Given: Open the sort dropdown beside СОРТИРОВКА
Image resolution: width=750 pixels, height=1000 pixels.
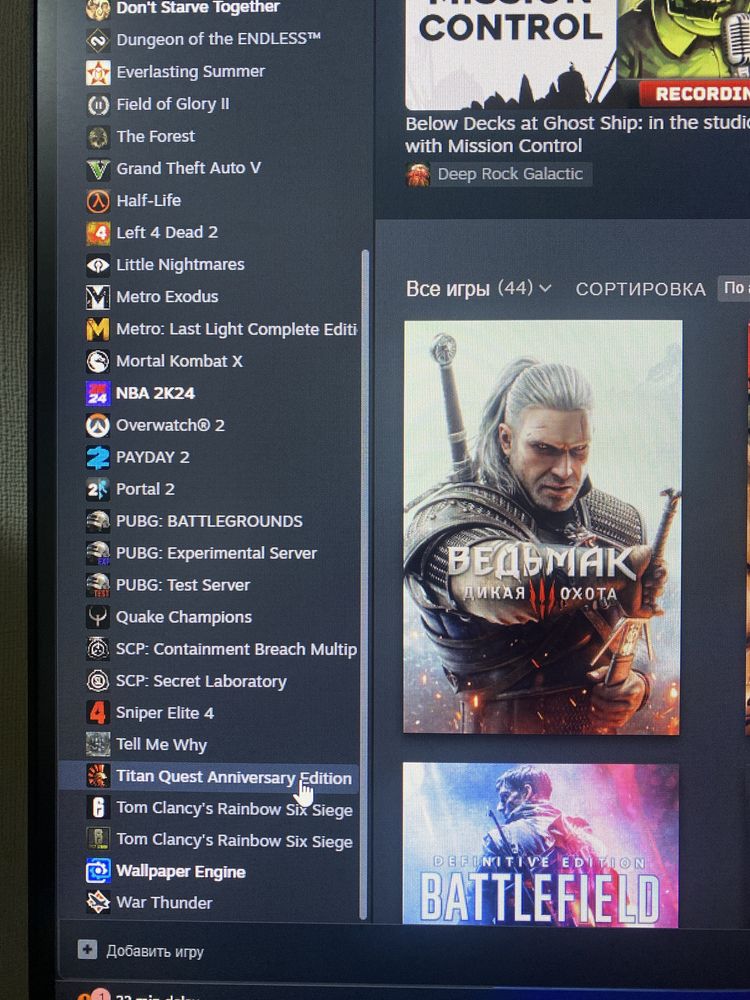Looking at the screenshot, I should point(734,288).
